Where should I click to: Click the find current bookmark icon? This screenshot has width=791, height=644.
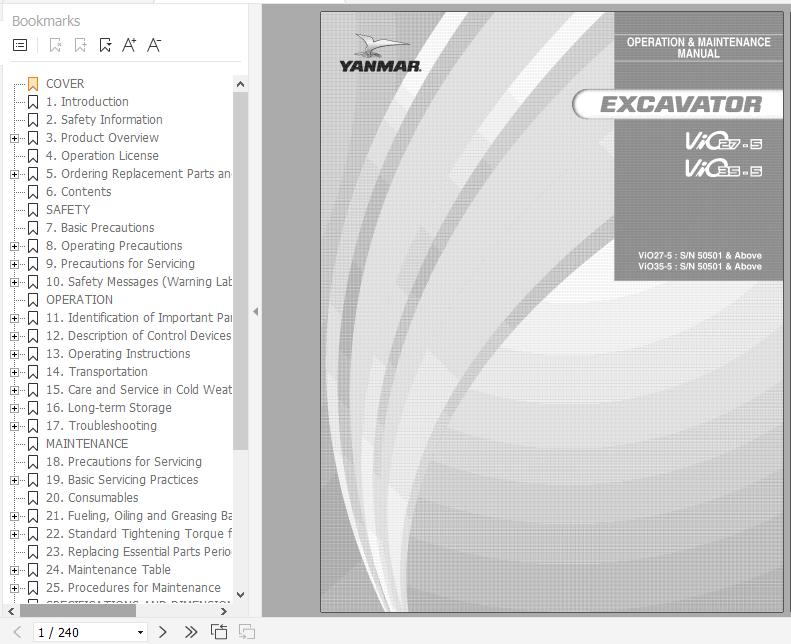[105, 45]
